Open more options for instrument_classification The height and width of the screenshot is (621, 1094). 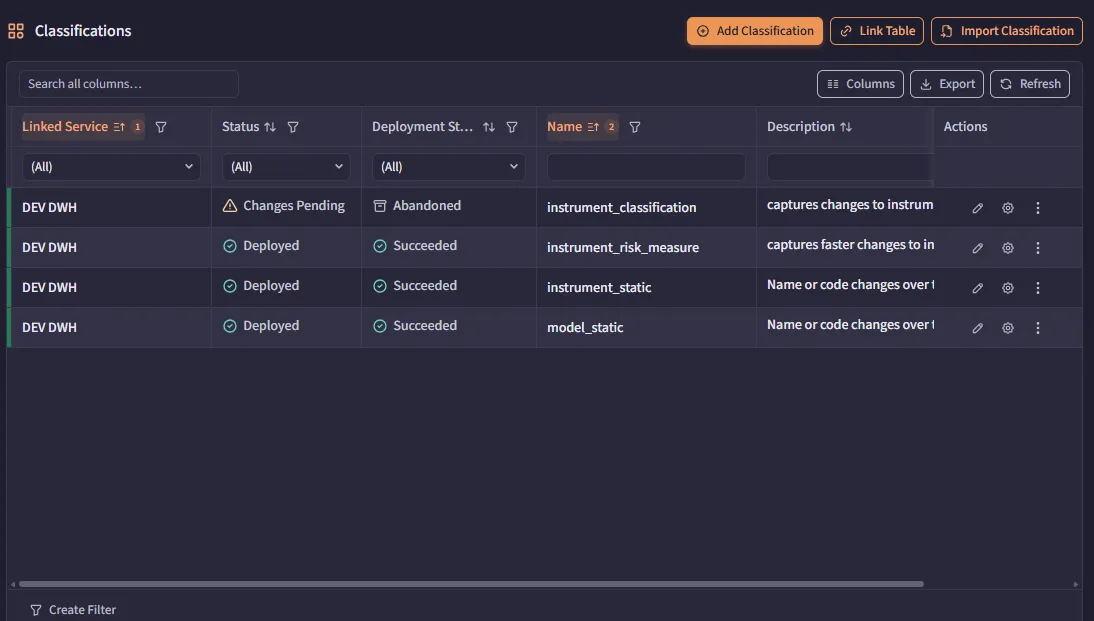coord(1037,208)
